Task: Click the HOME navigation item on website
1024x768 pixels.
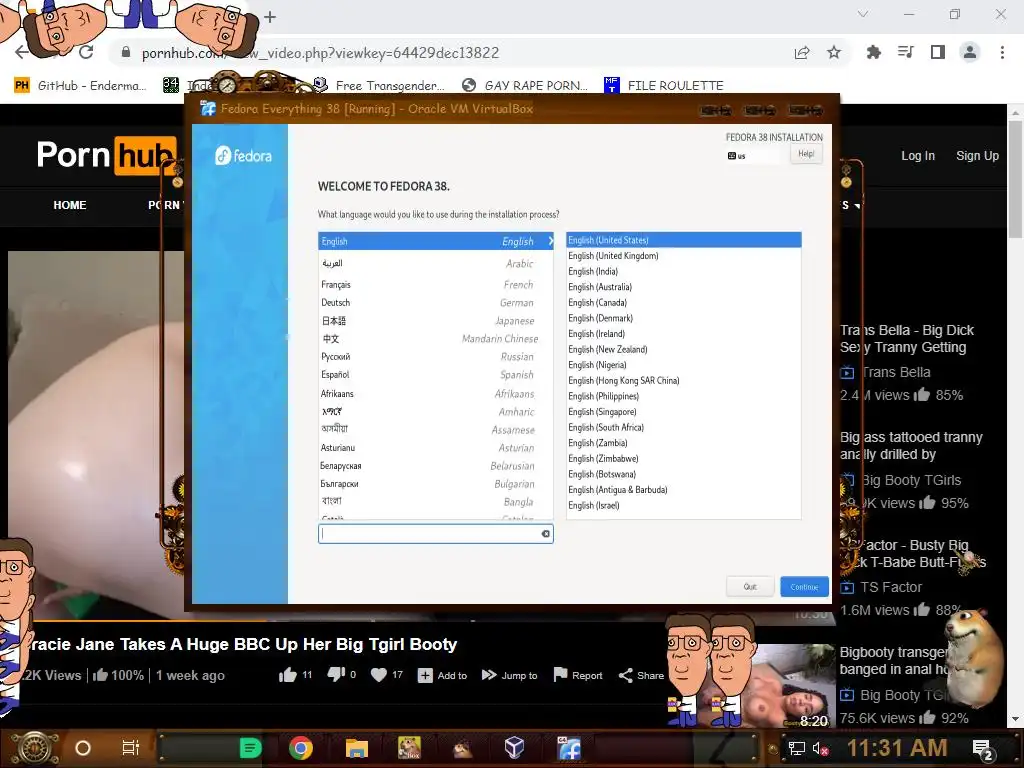Action: pos(70,205)
